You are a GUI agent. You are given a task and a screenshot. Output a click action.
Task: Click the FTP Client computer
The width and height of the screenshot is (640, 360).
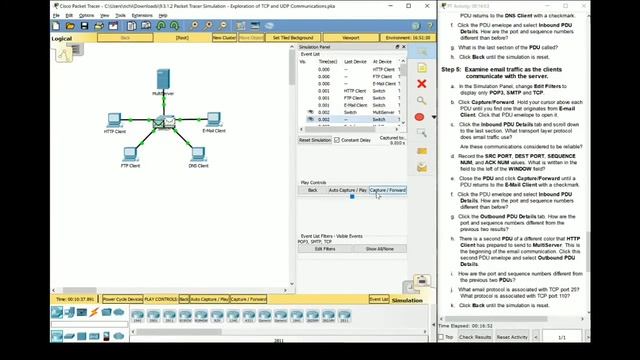pos(130,154)
